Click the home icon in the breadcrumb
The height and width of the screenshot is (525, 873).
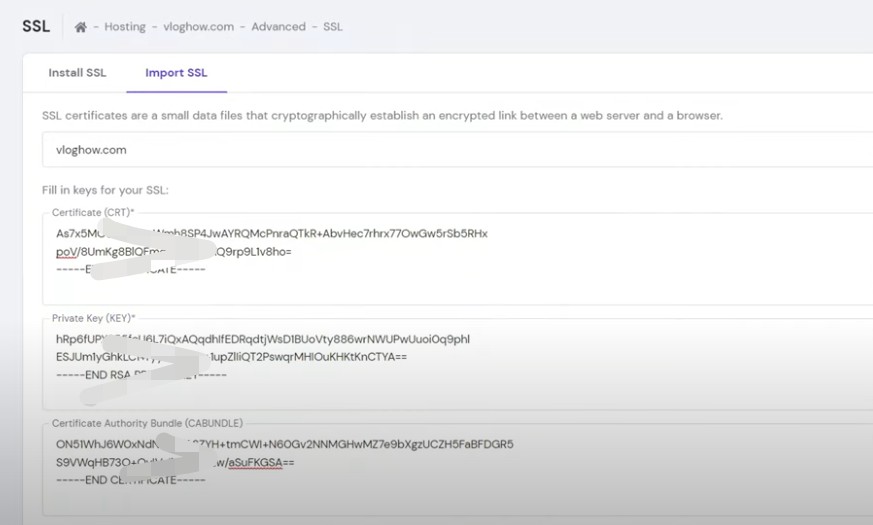[81, 27]
